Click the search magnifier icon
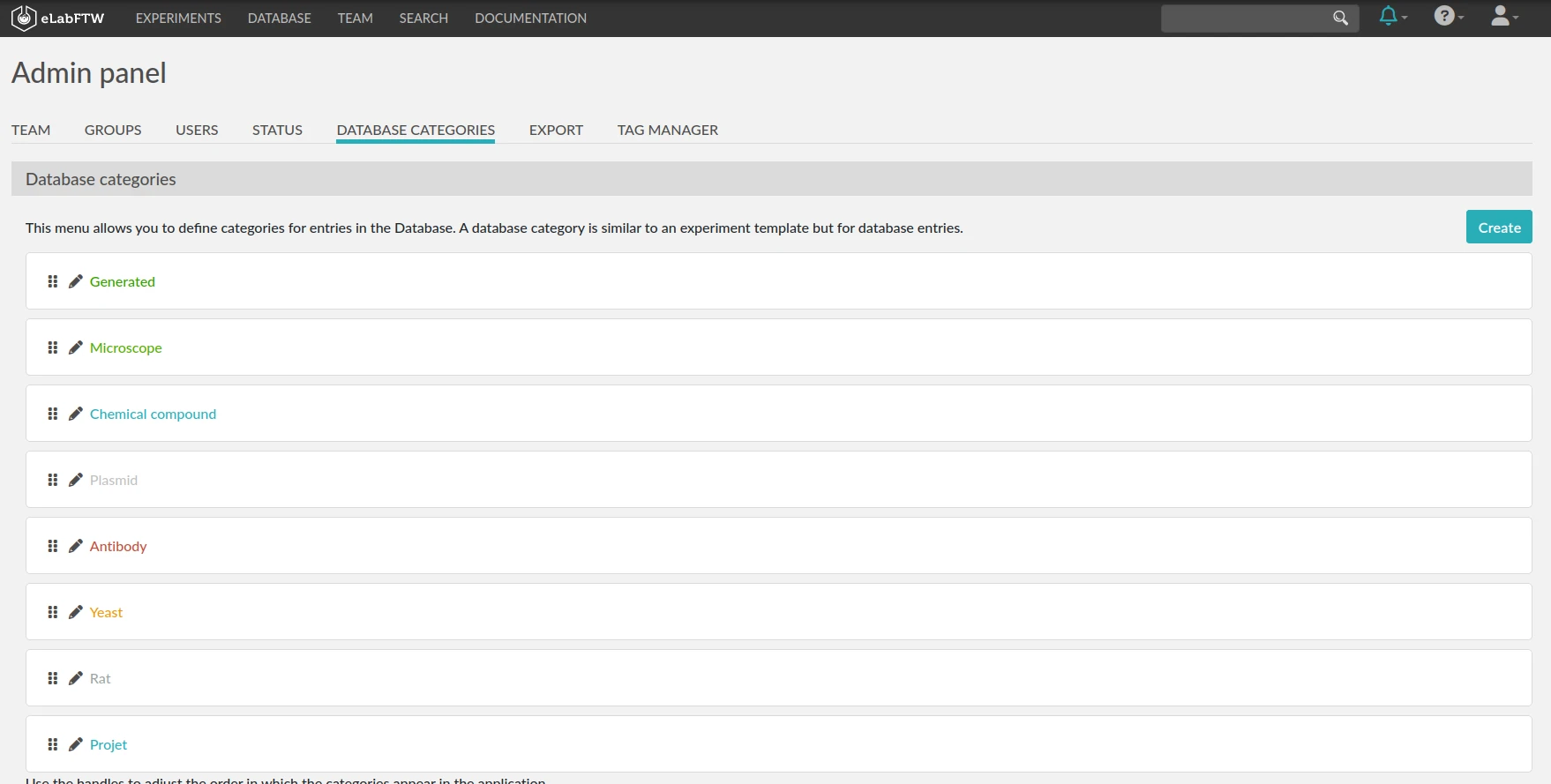 coord(1340,18)
